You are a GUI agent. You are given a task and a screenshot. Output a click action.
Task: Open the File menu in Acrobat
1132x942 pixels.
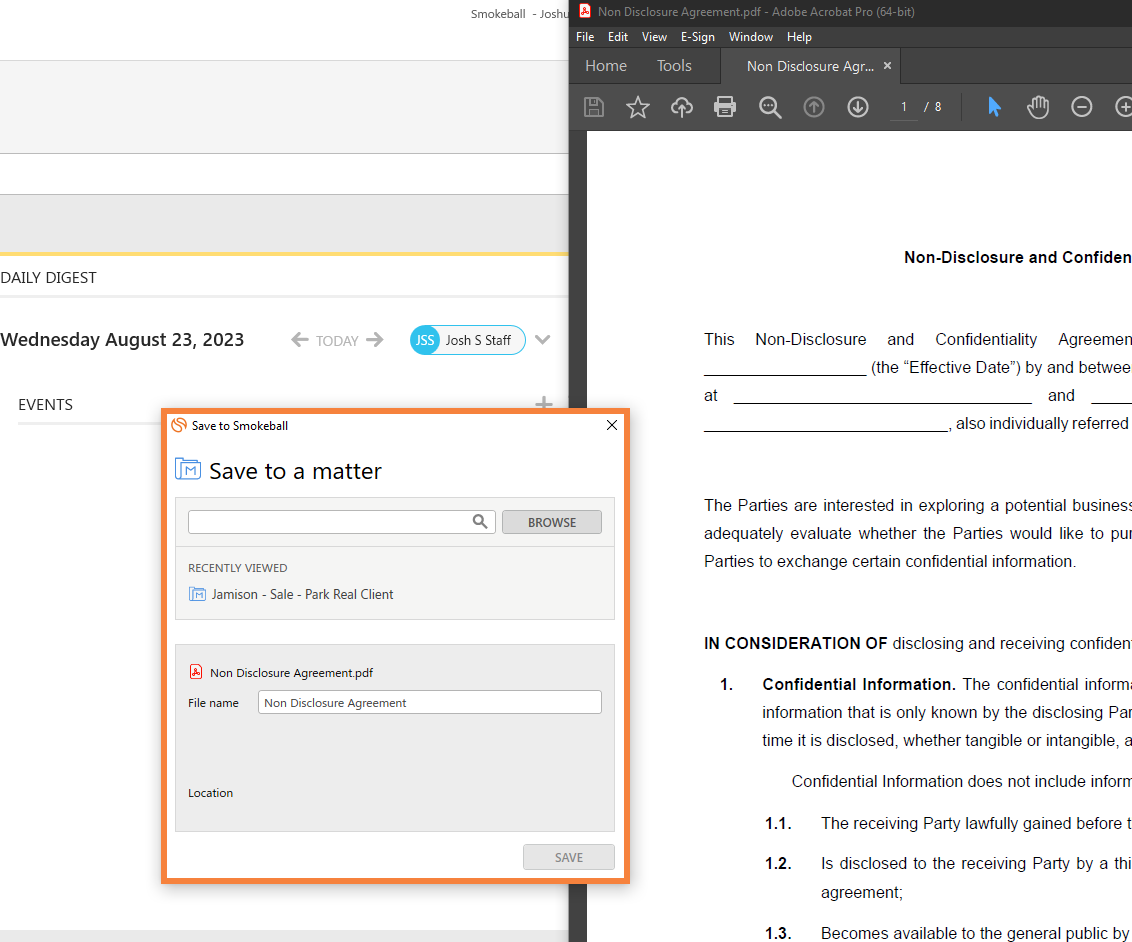585,37
